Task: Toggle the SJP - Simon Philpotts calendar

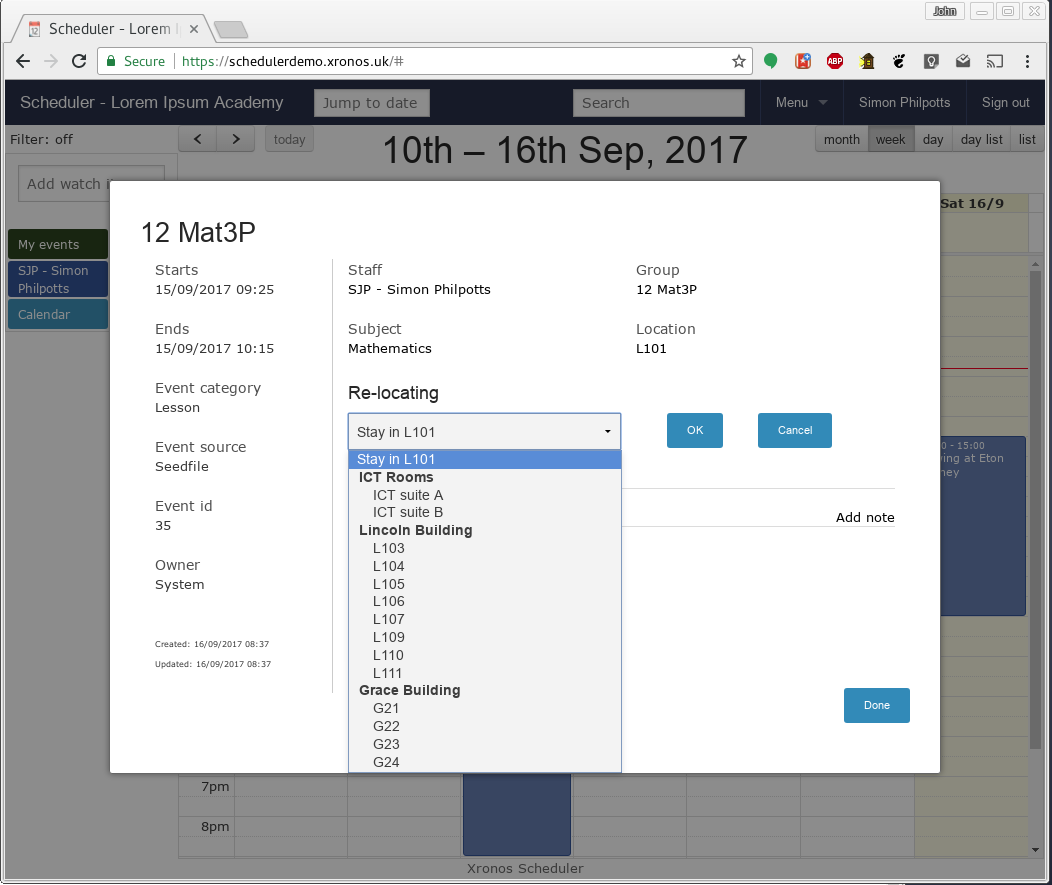Action: tap(58, 279)
